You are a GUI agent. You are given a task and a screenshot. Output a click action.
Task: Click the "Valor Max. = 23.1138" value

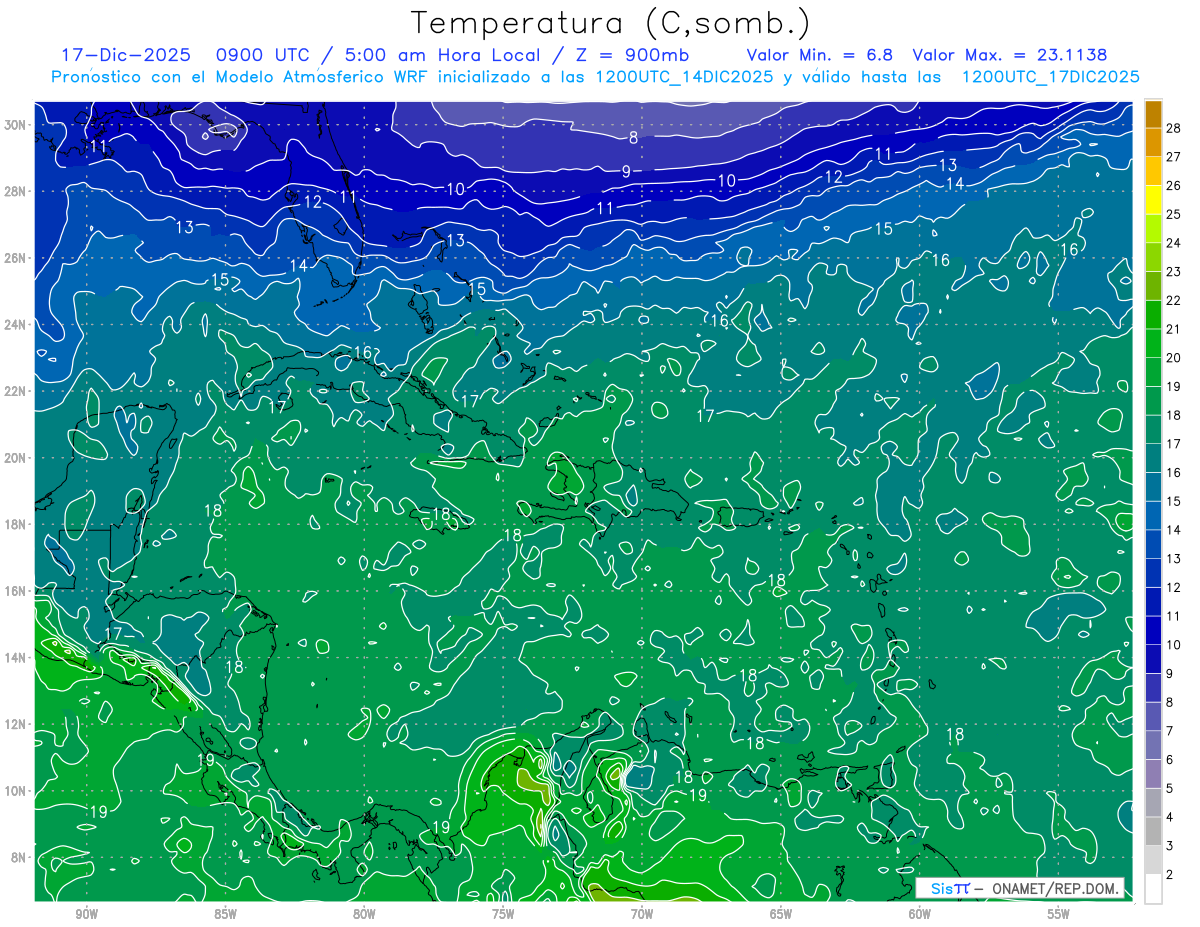pos(1010,55)
